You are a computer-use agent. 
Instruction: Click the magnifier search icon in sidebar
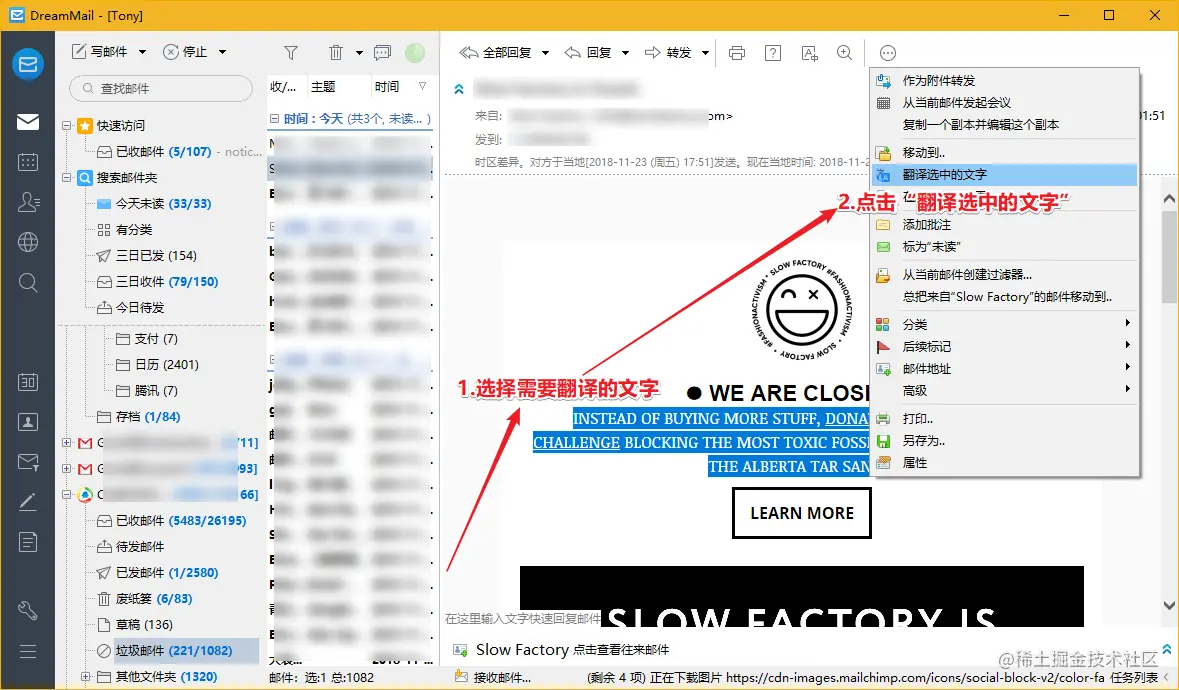click(x=28, y=283)
